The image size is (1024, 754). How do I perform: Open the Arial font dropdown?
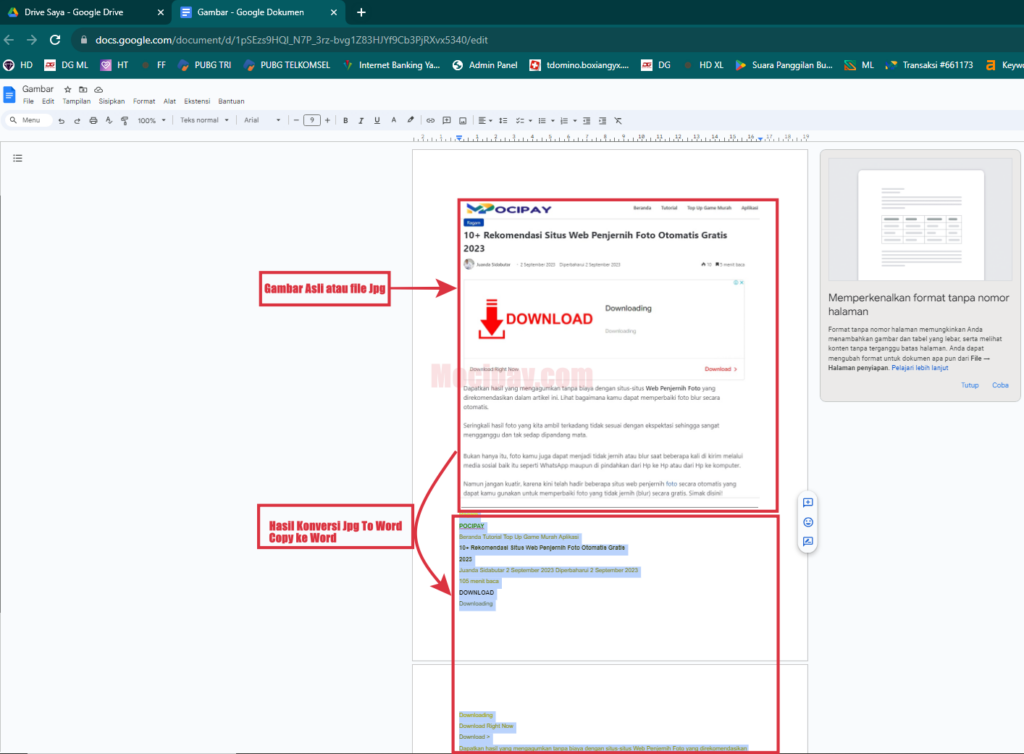coord(262,120)
